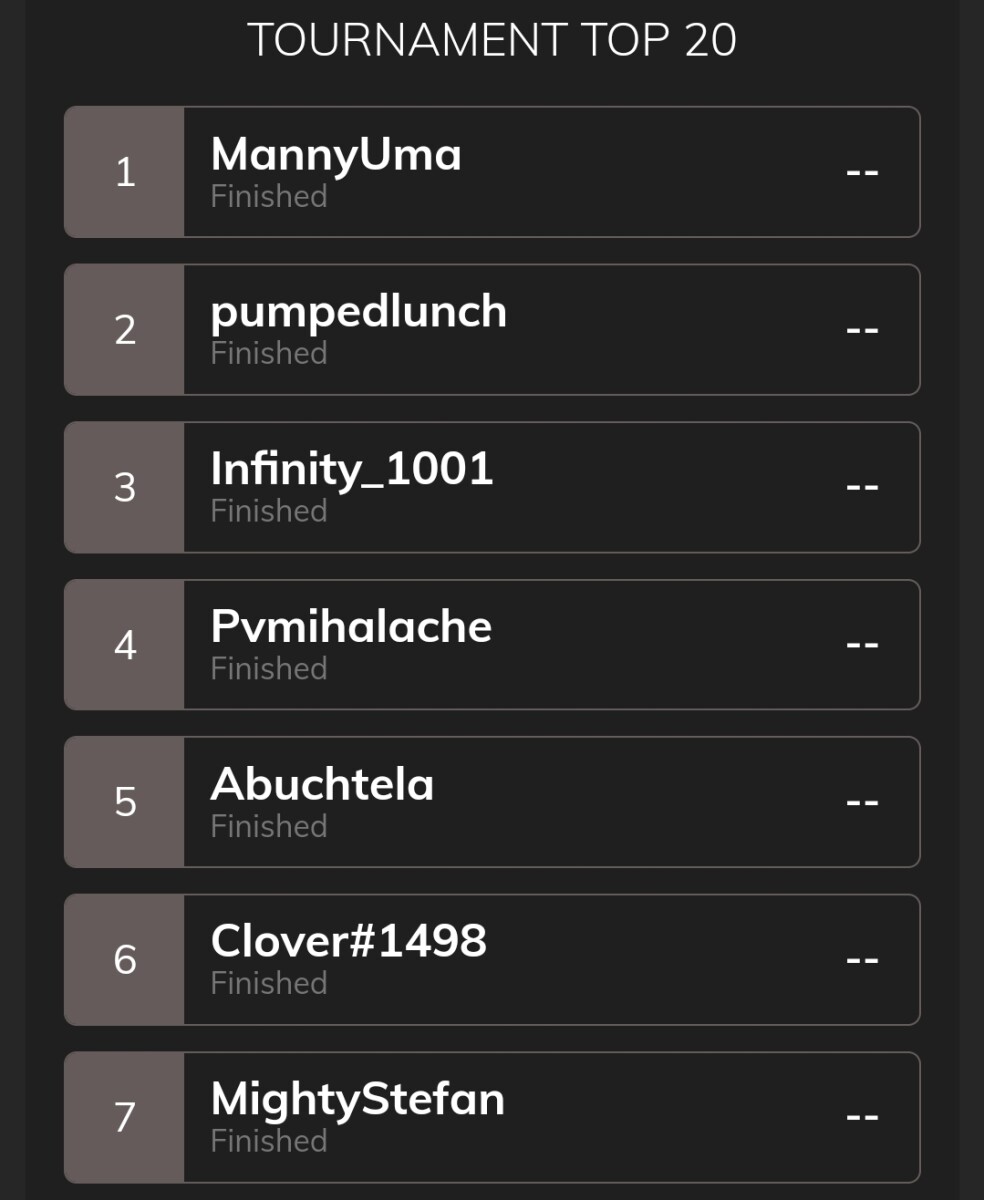This screenshot has height=1200, width=984.
Task: Click Finished status under pumpedlunch
Action: click(269, 353)
